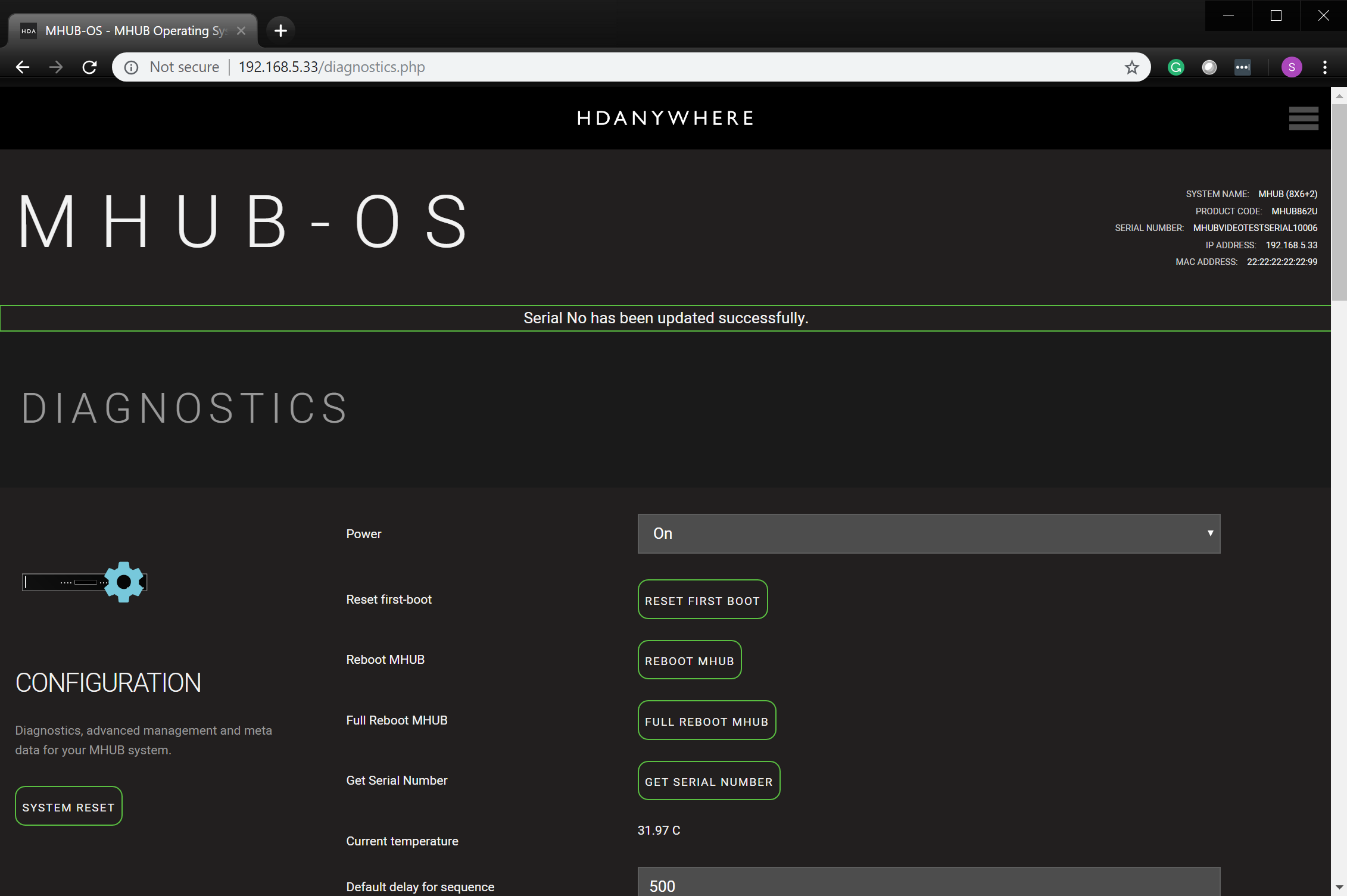Click the Reset First Boot button
1347x896 pixels.
click(x=703, y=600)
